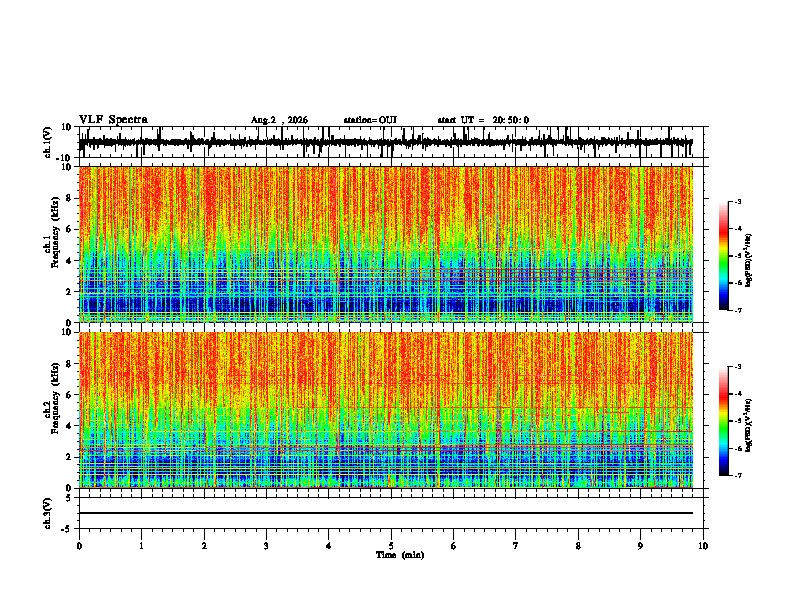The image size is (792, 612).
Task: Click the date label 'Aug.2 , 2026'
Action: [279, 120]
